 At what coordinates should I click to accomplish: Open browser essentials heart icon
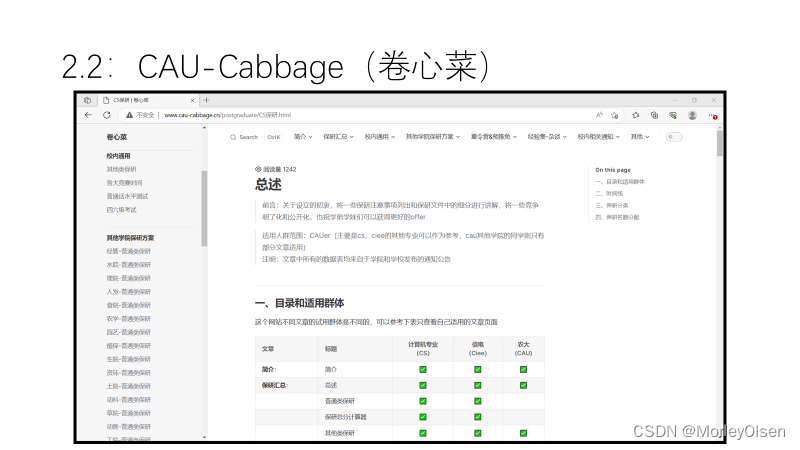click(x=673, y=115)
